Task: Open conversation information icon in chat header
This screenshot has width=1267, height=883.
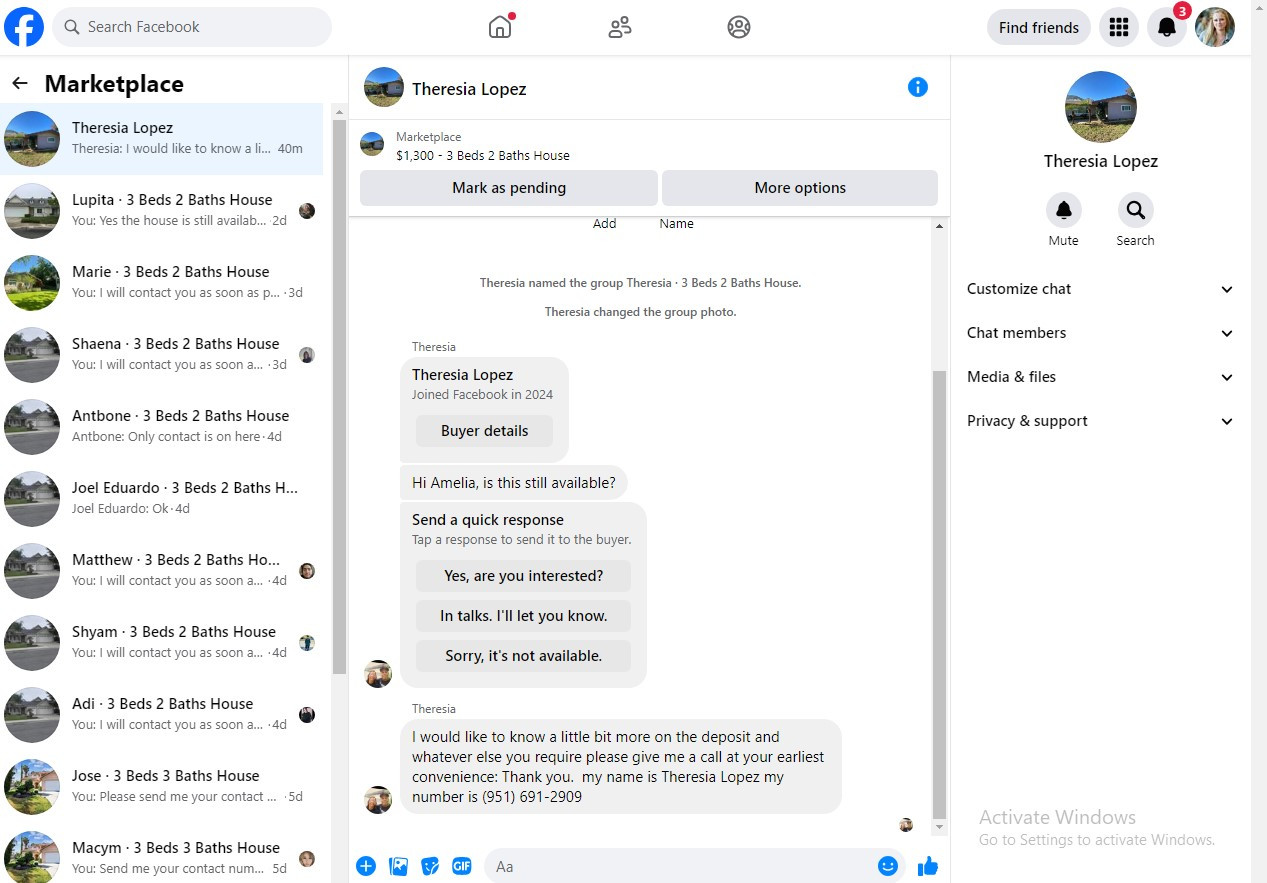Action: [918, 87]
